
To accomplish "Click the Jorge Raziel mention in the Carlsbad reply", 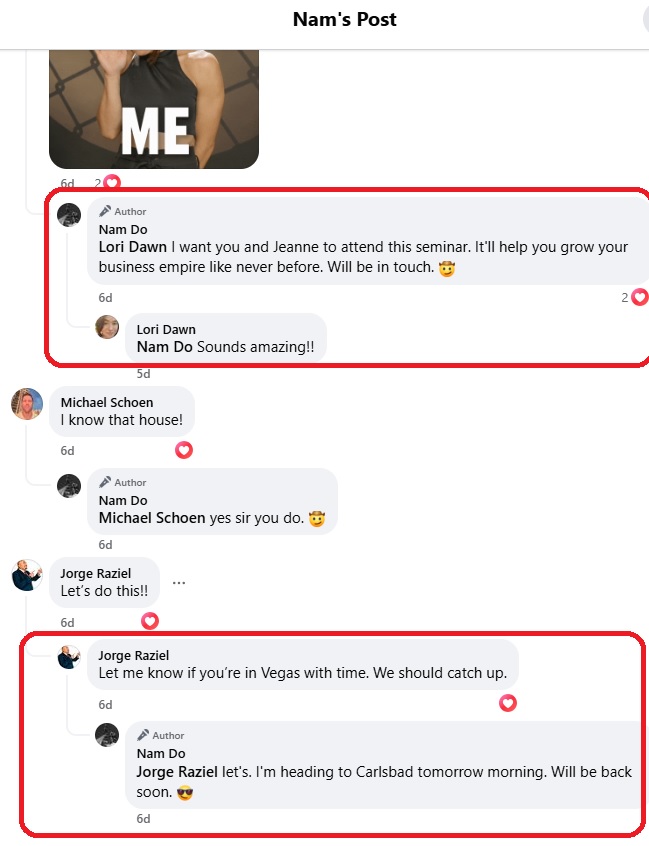I will click(x=177, y=772).
